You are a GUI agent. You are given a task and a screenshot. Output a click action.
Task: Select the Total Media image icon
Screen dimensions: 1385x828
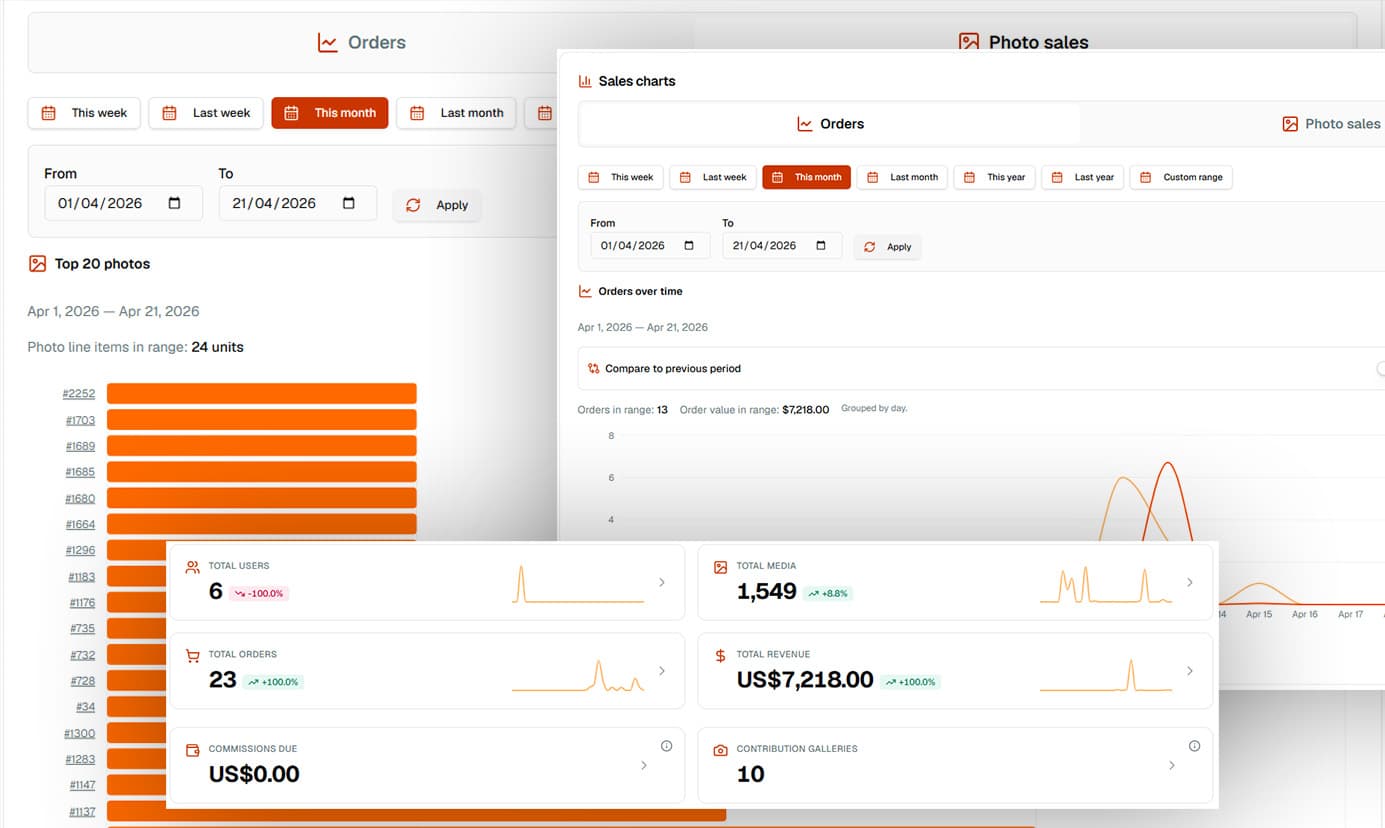coord(719,565)
